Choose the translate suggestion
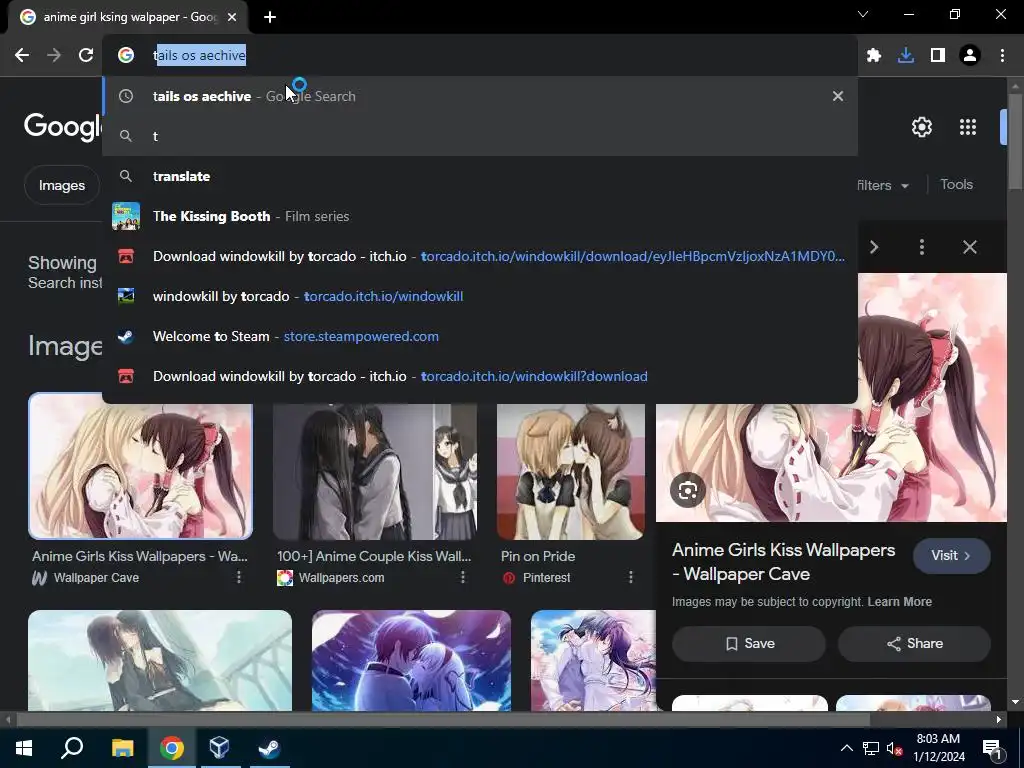This screenshot has height=768, width=1024. (480, 176)
